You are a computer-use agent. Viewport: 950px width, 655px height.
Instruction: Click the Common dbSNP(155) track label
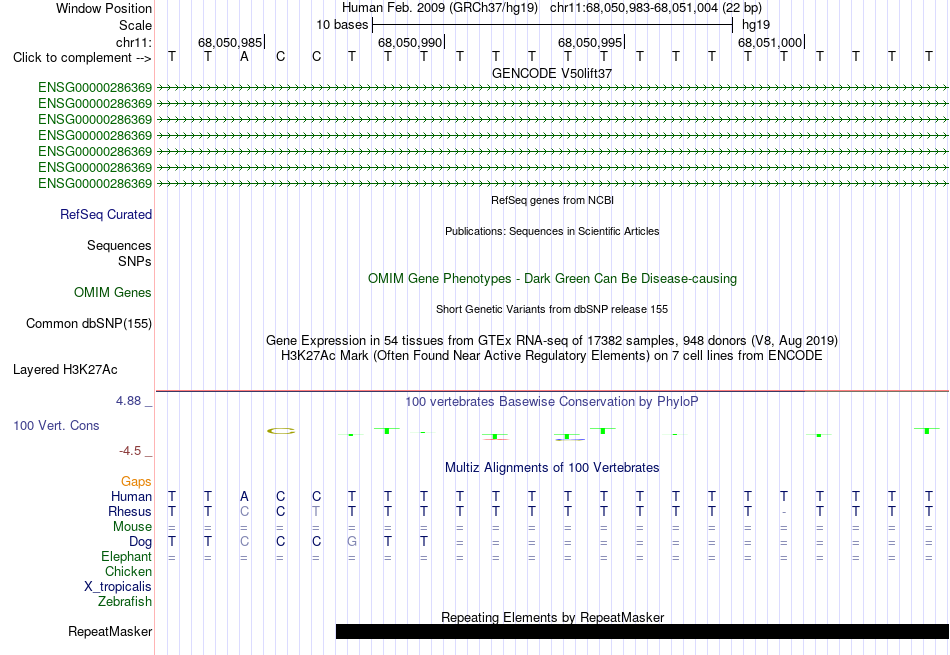coord(88,324)
